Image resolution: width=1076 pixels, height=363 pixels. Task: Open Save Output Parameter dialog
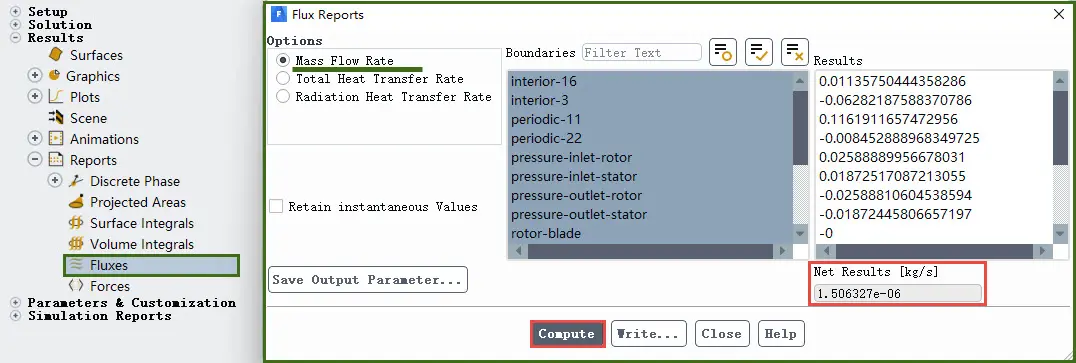pyautogui.click(x=368, y=280)
